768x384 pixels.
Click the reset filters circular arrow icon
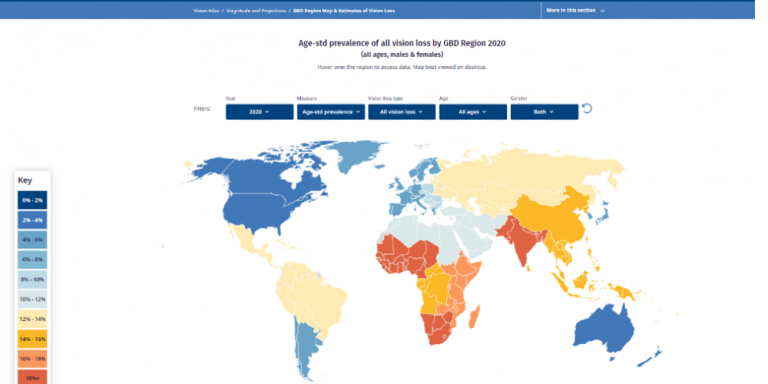[587, 108]
